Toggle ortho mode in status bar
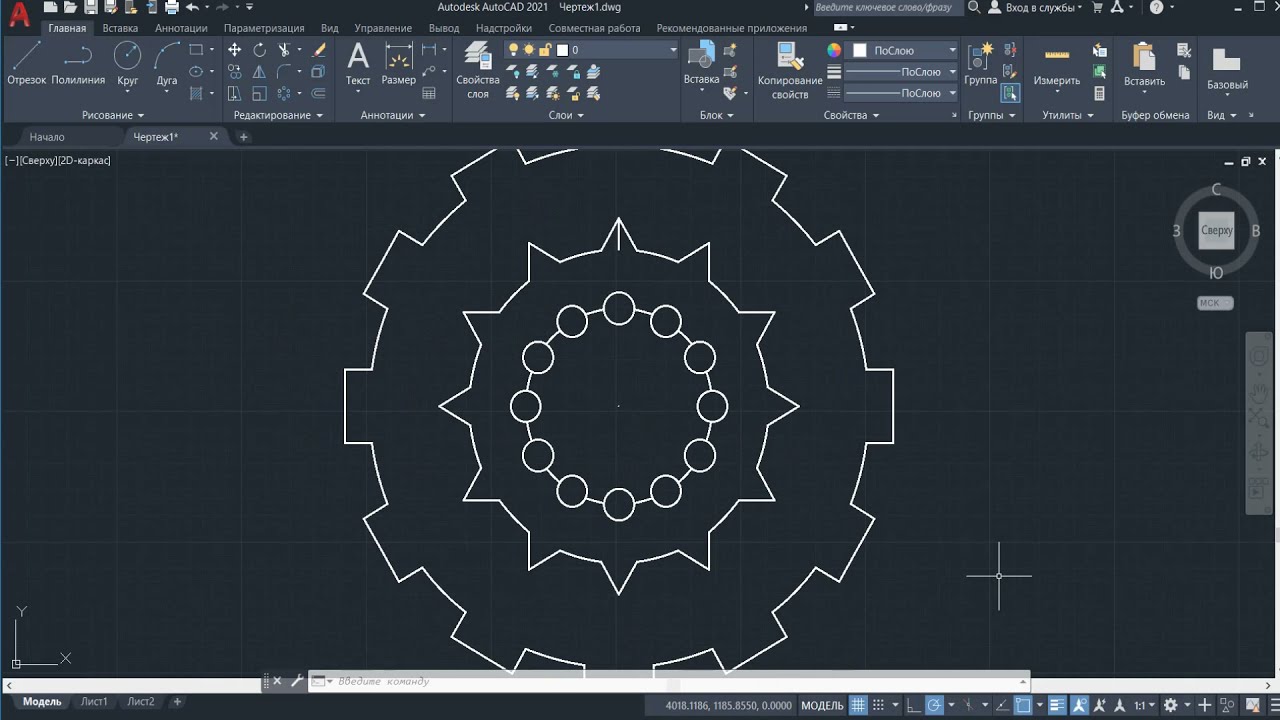1280x720 pixels. pyautogui.click(x=912, y=705)
